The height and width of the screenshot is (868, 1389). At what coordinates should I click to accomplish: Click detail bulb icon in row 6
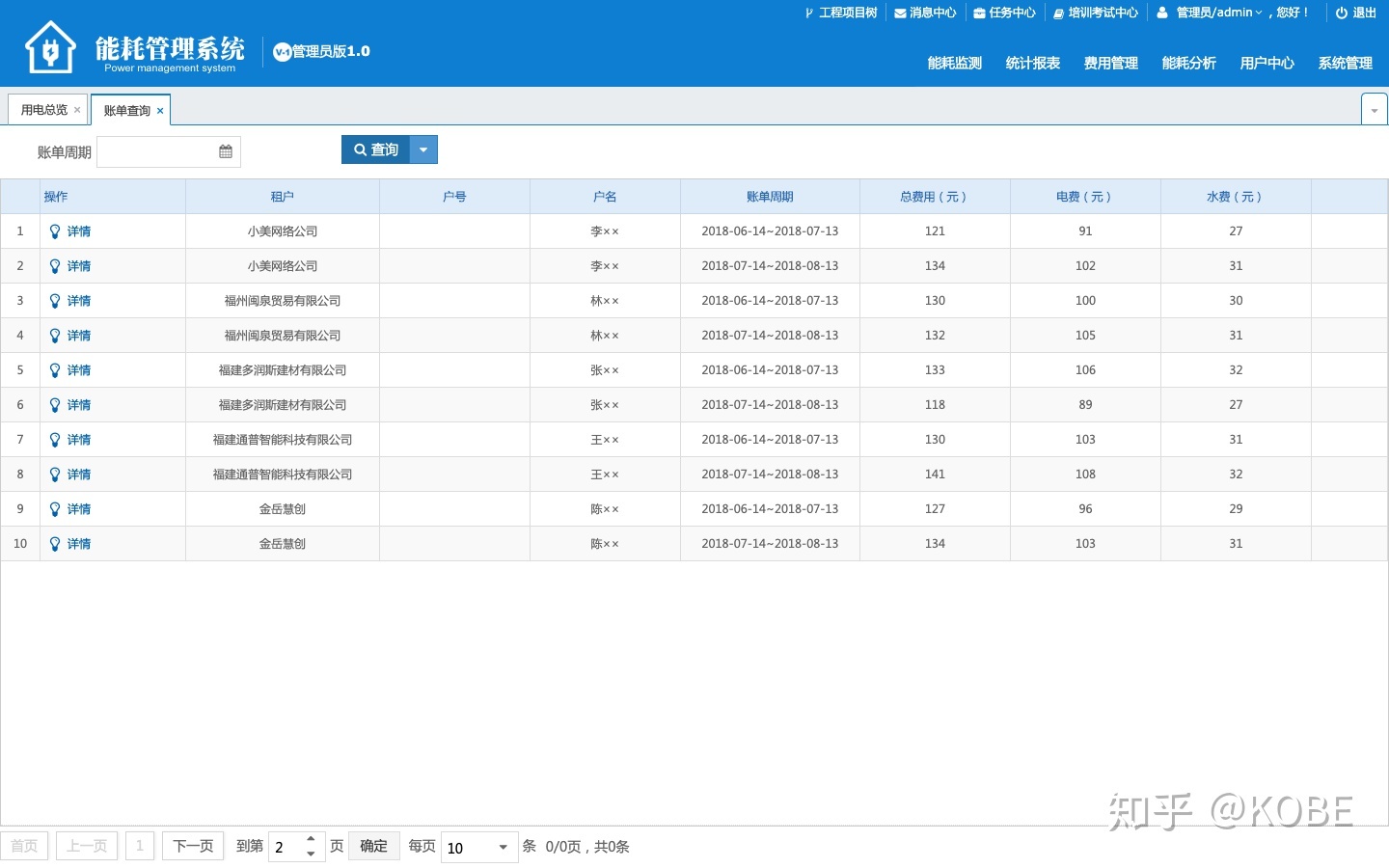point(55,405)
